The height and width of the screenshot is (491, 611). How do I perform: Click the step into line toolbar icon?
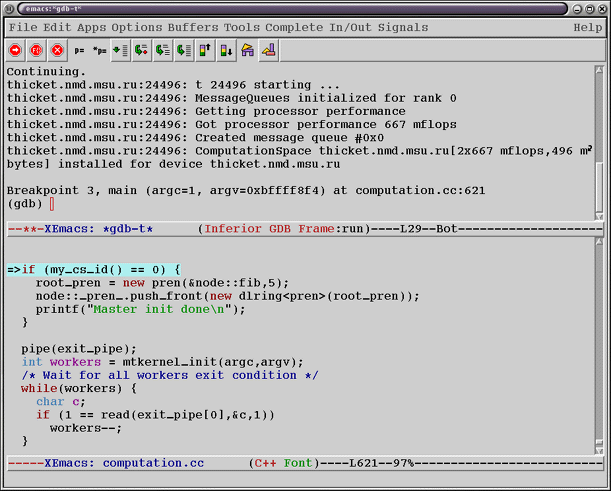click(120, 50)
